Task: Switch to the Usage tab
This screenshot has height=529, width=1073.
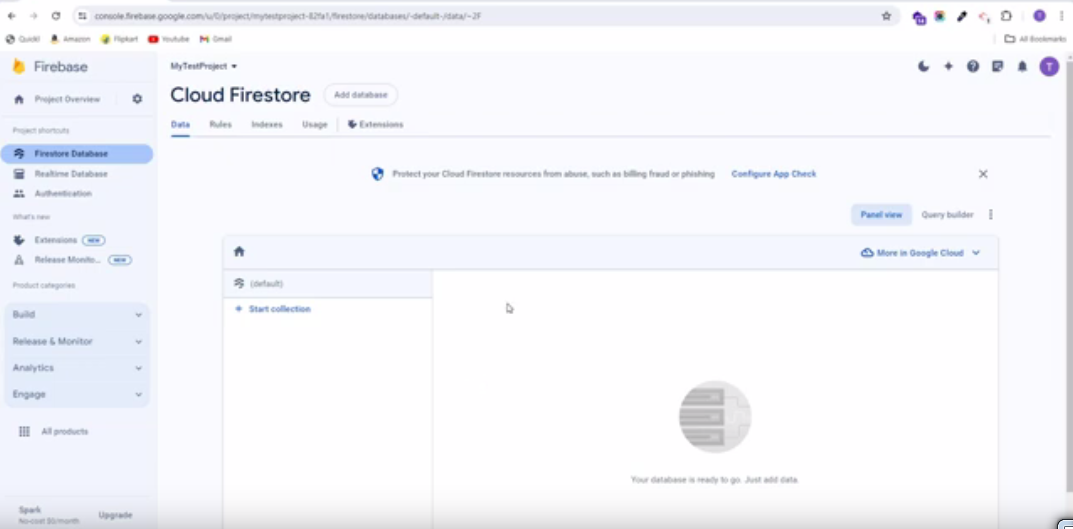Action: tap(315, 125)
